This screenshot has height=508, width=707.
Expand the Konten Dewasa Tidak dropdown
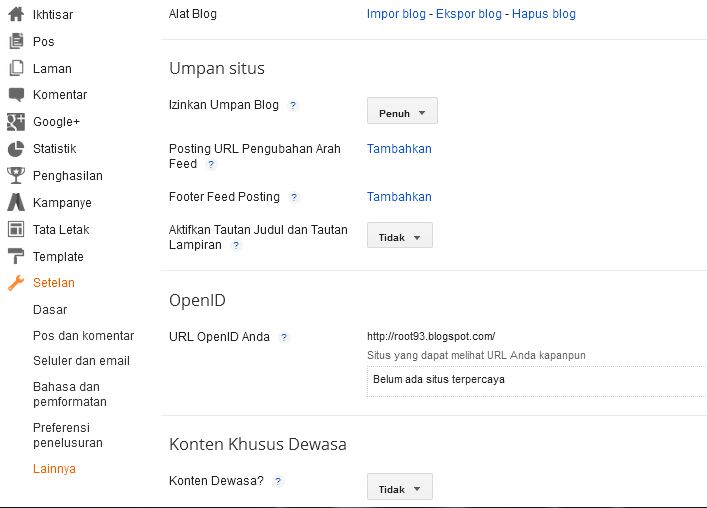click(400, 489)
